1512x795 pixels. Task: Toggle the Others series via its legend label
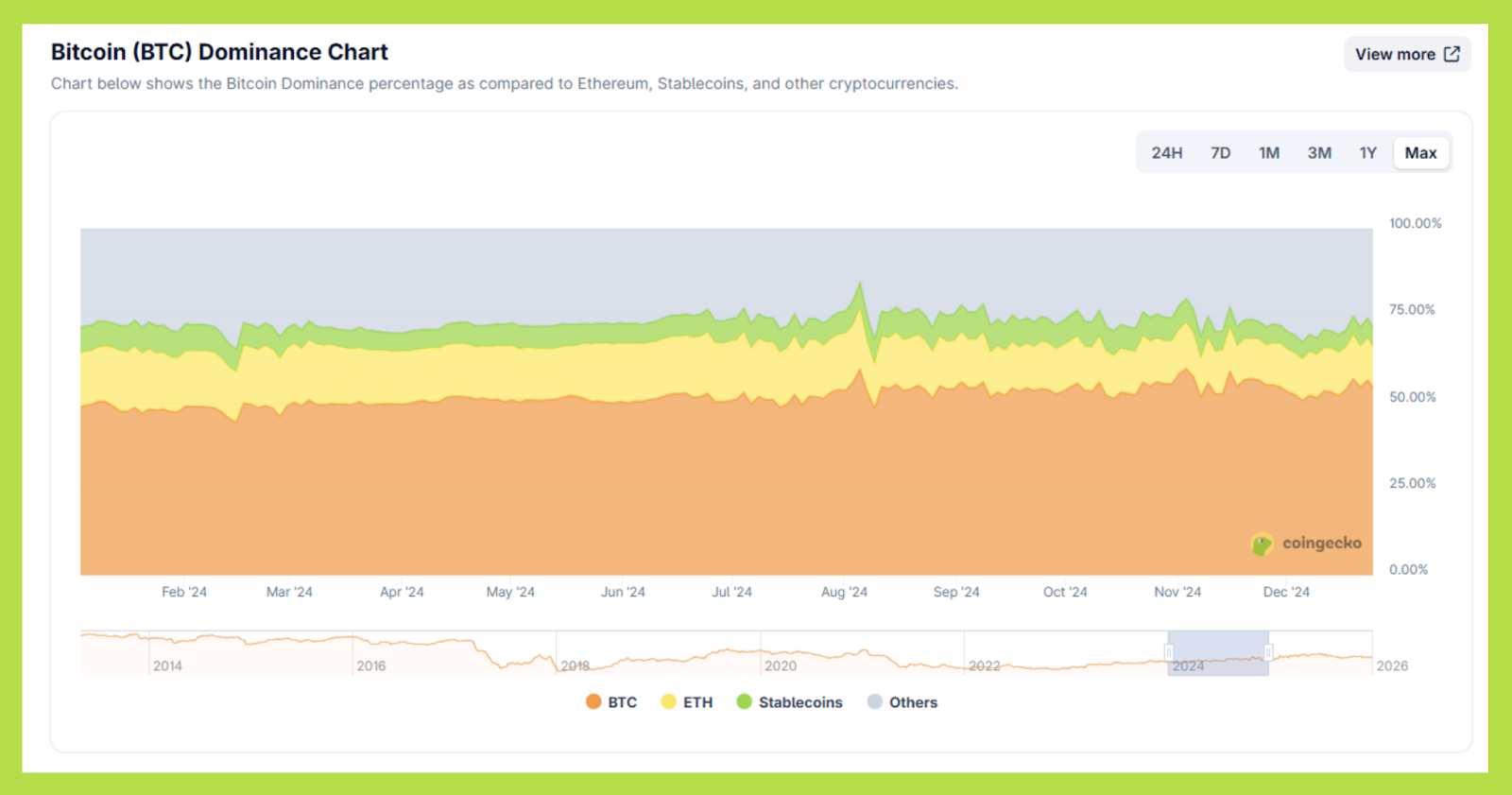(913, 702)
